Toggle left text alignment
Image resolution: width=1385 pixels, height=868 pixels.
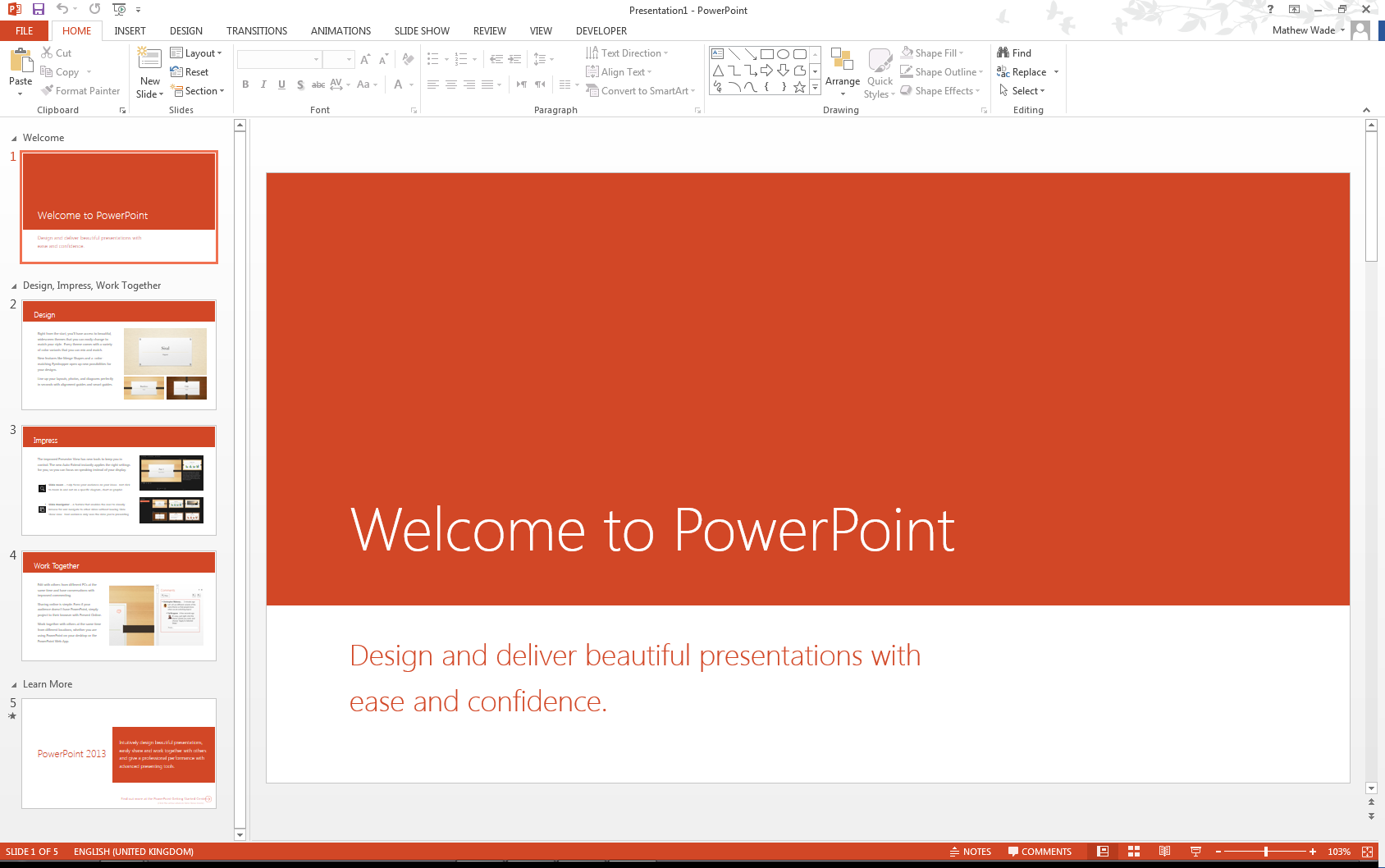(433, 85)
